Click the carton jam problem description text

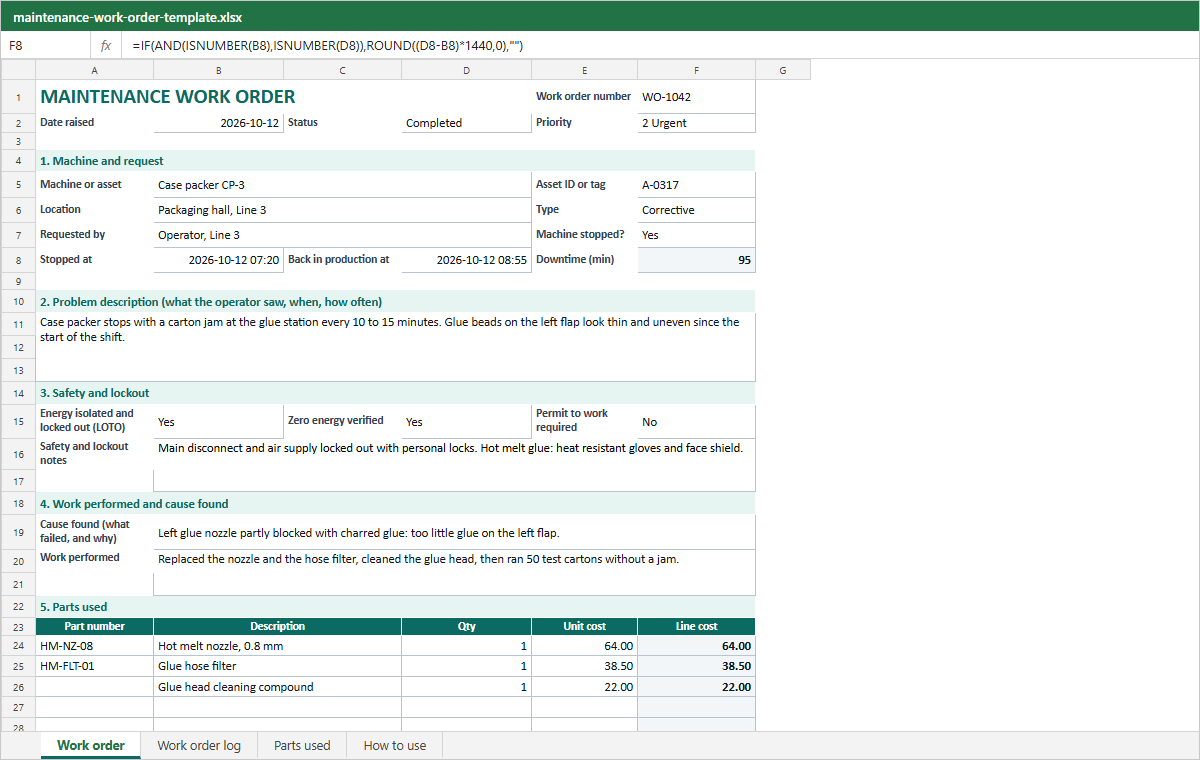click(396, 347)
